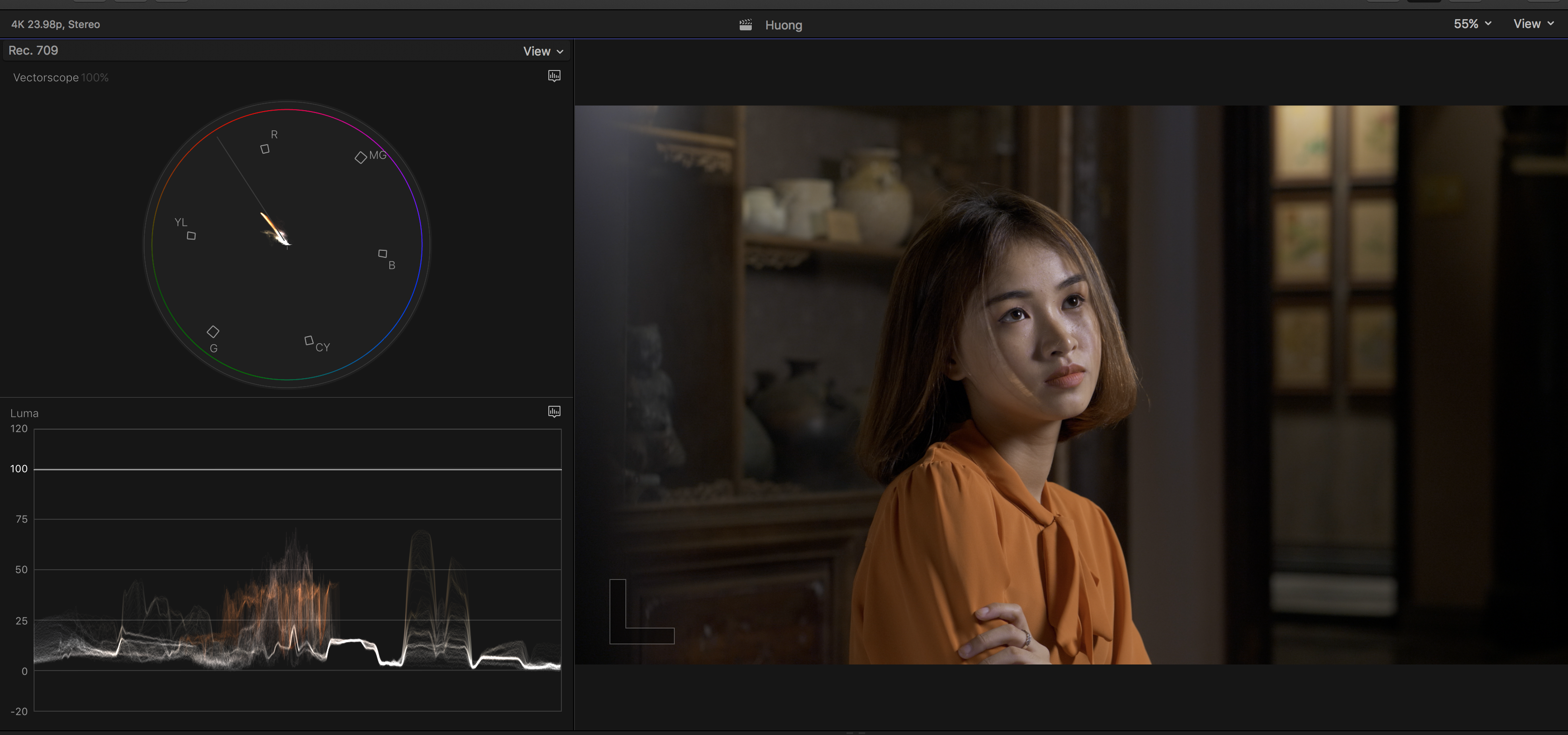
Task: Click the 120 value on the Luma scale
Action: (x=19, y=429)
